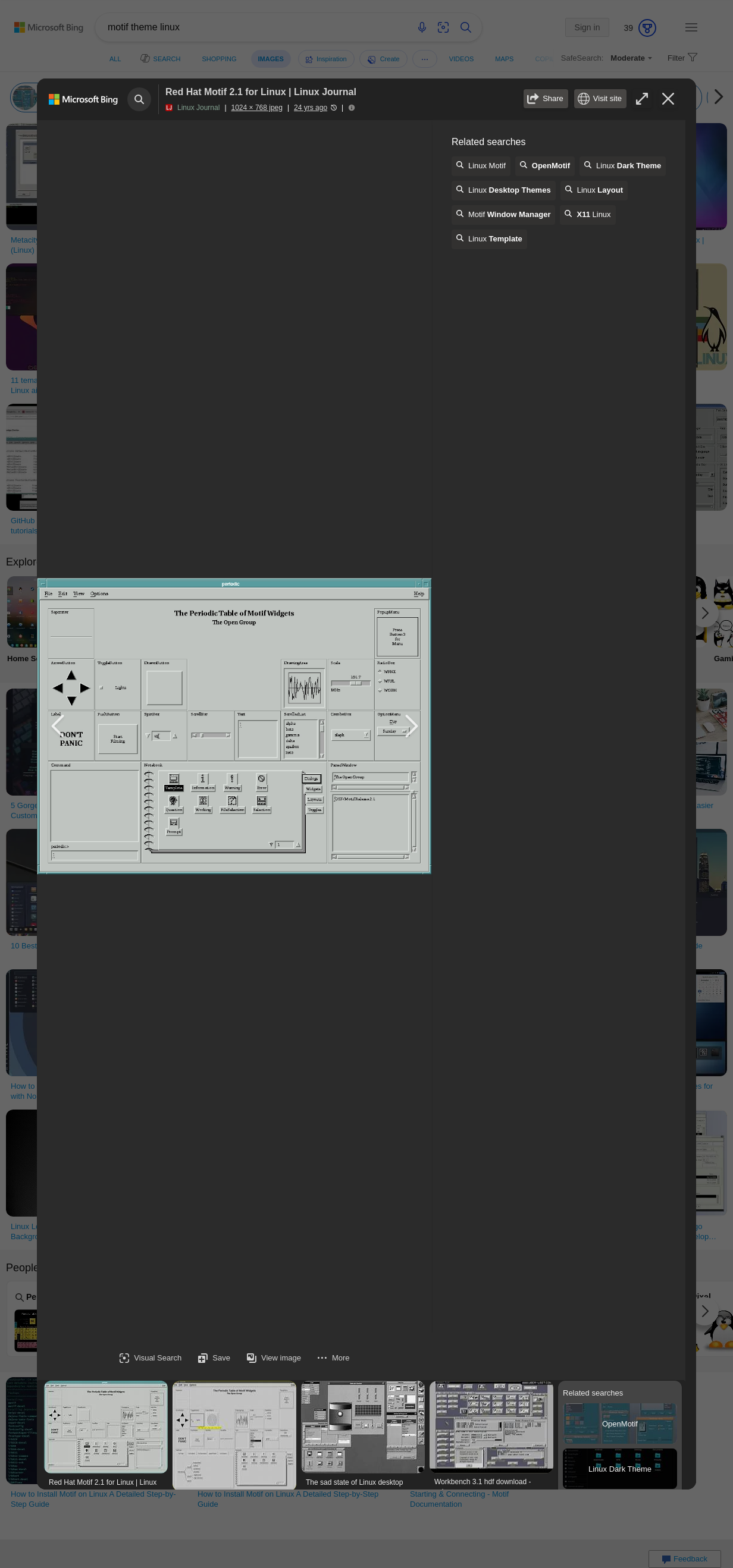
Task: Open visual search camera icon in search box
Action: pos(443,27)
